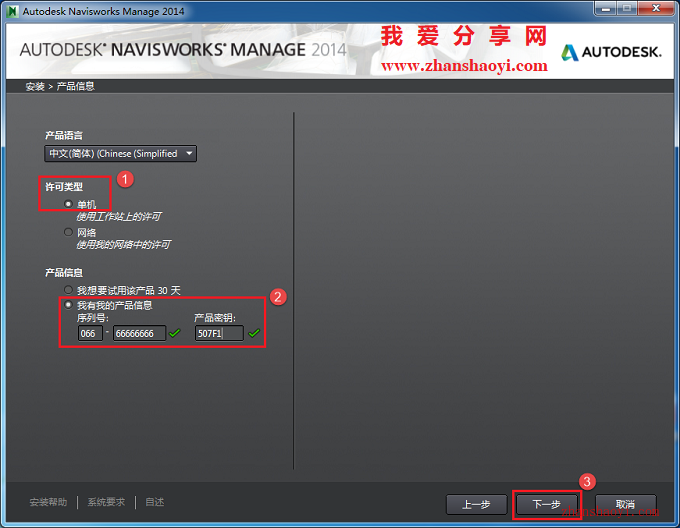
Task: Click the 使用我的网络中的许可 description text
Action: (x=124, y=244)
